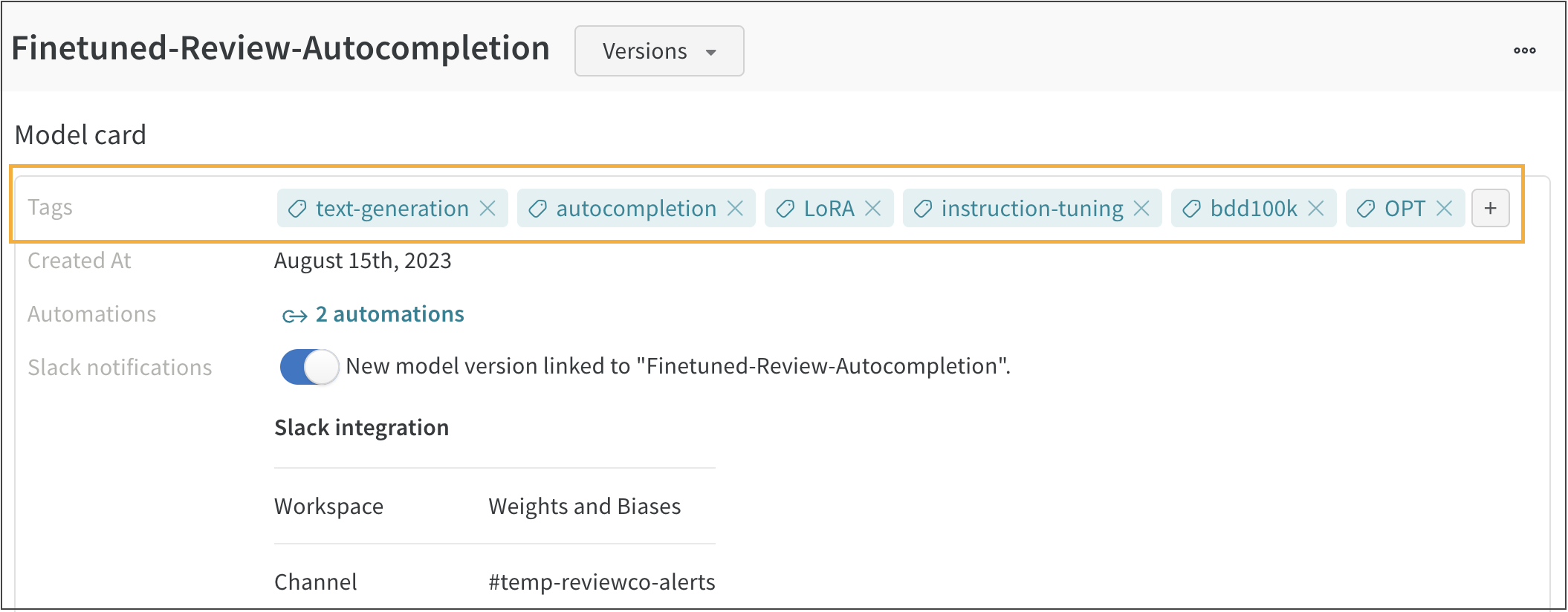Image resolution: width=1568 pixels, height=612 pixels.
Task: Open the 2 automations link
Action: click(390, 314)
